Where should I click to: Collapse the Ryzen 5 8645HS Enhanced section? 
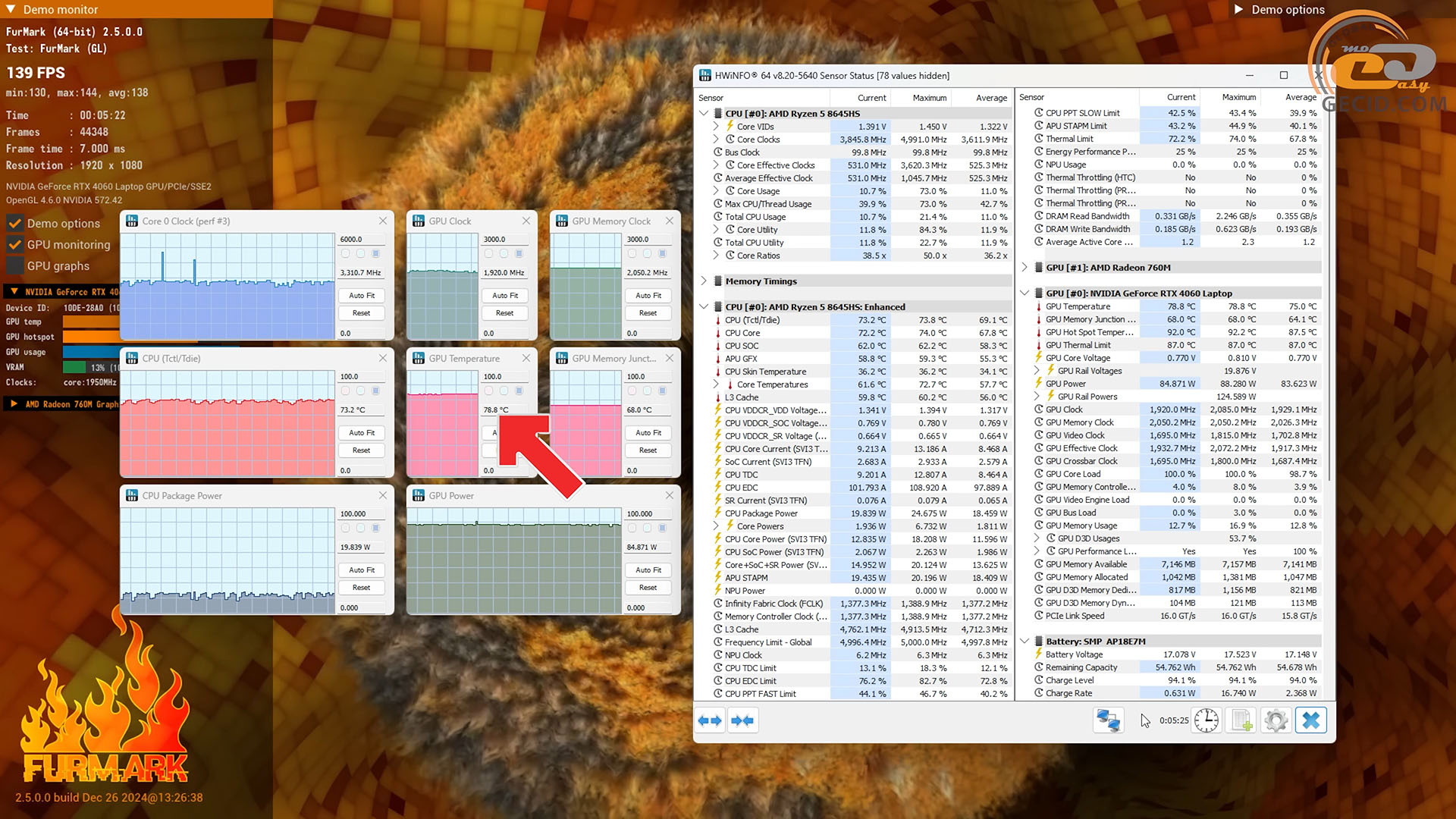click(x=704, y=307)
